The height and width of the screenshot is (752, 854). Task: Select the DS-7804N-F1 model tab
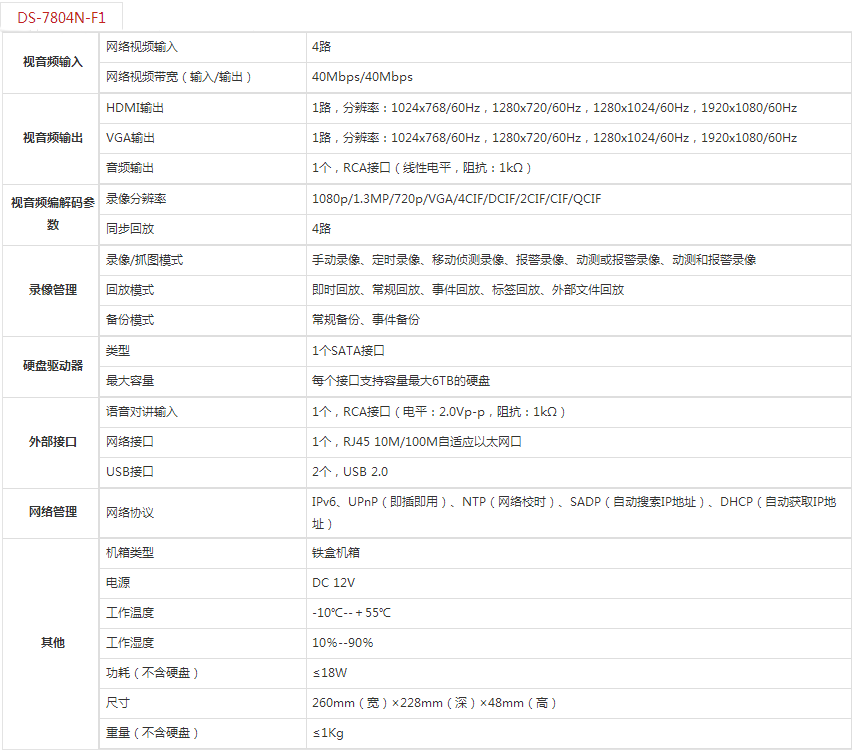click(62, 17)
